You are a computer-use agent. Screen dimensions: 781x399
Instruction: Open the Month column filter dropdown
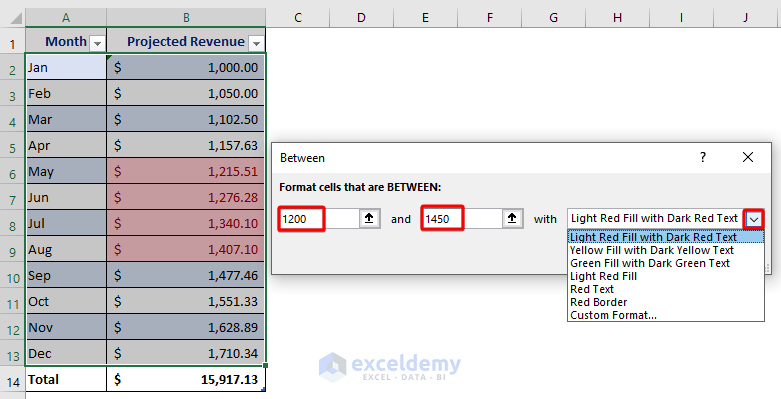click(x=97, y=44)
